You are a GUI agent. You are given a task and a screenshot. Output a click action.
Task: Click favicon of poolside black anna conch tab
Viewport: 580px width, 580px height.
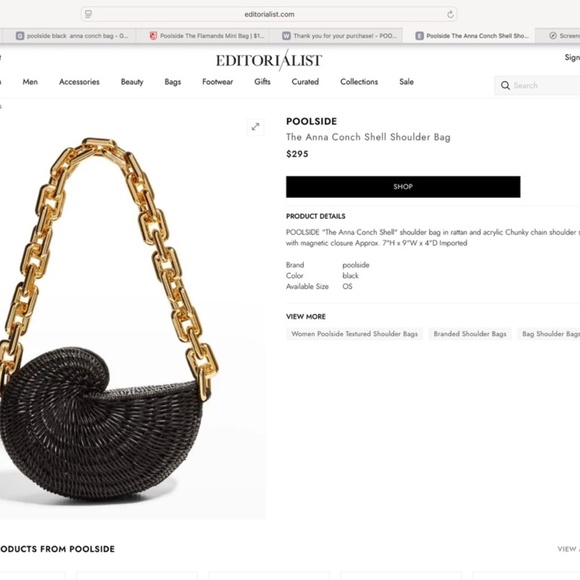[20, 36]
